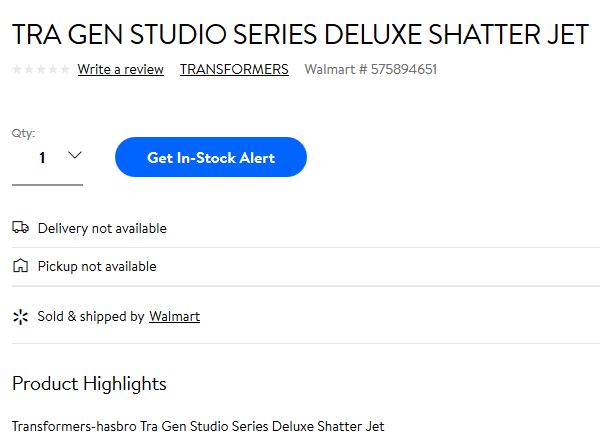Rate five stars using last star
The width and height of the screenshot is (600, 445).
65,69
